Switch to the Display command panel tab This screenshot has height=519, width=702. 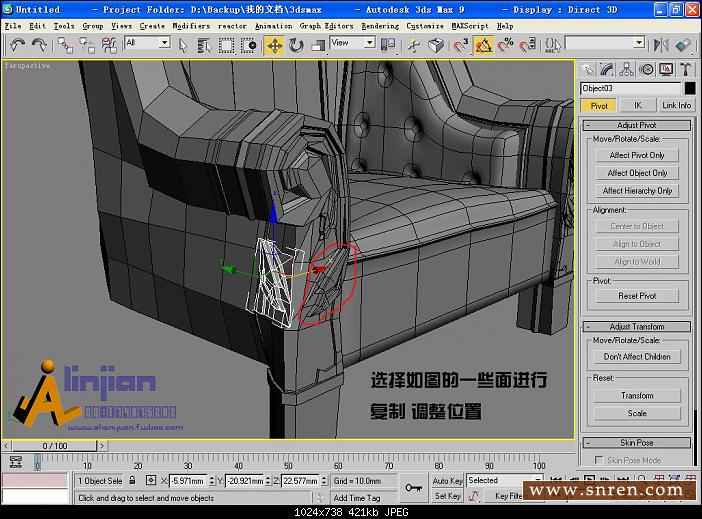coord(666,69)
